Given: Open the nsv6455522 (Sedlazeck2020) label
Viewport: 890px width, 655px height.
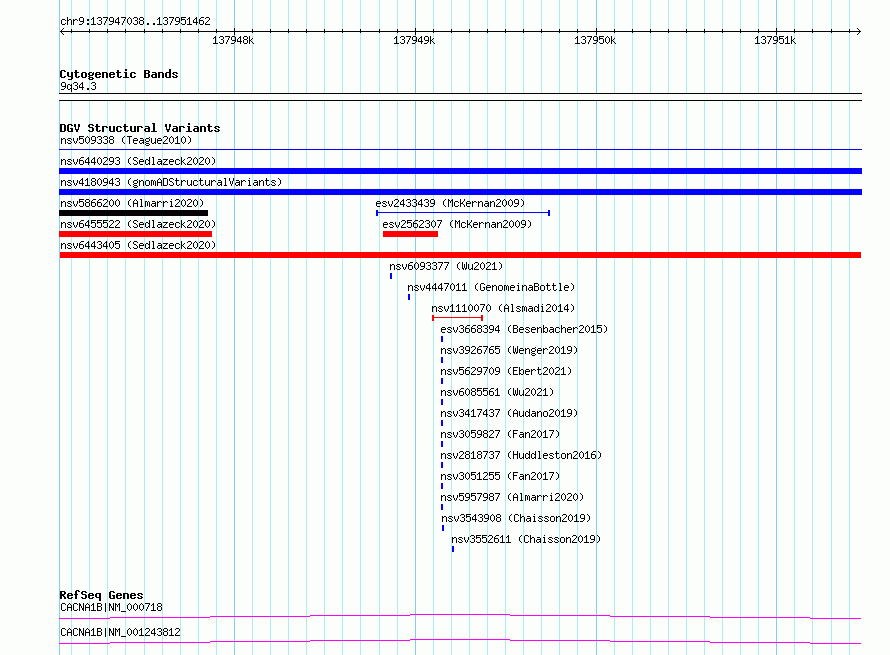Looking at the screenshot, I should tap(138, 224).
